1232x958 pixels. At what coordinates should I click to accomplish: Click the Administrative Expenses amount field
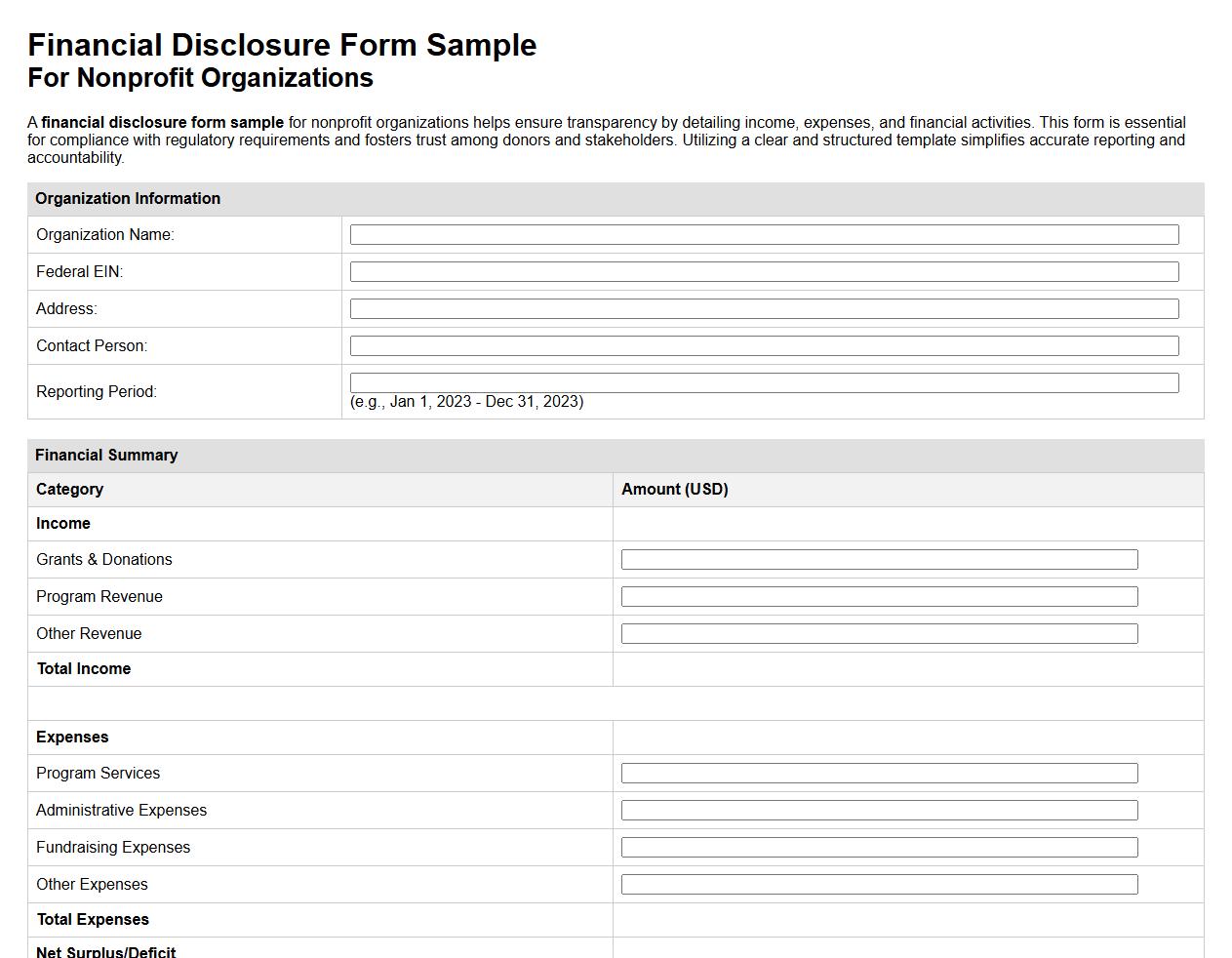click(x=879, y=810)
